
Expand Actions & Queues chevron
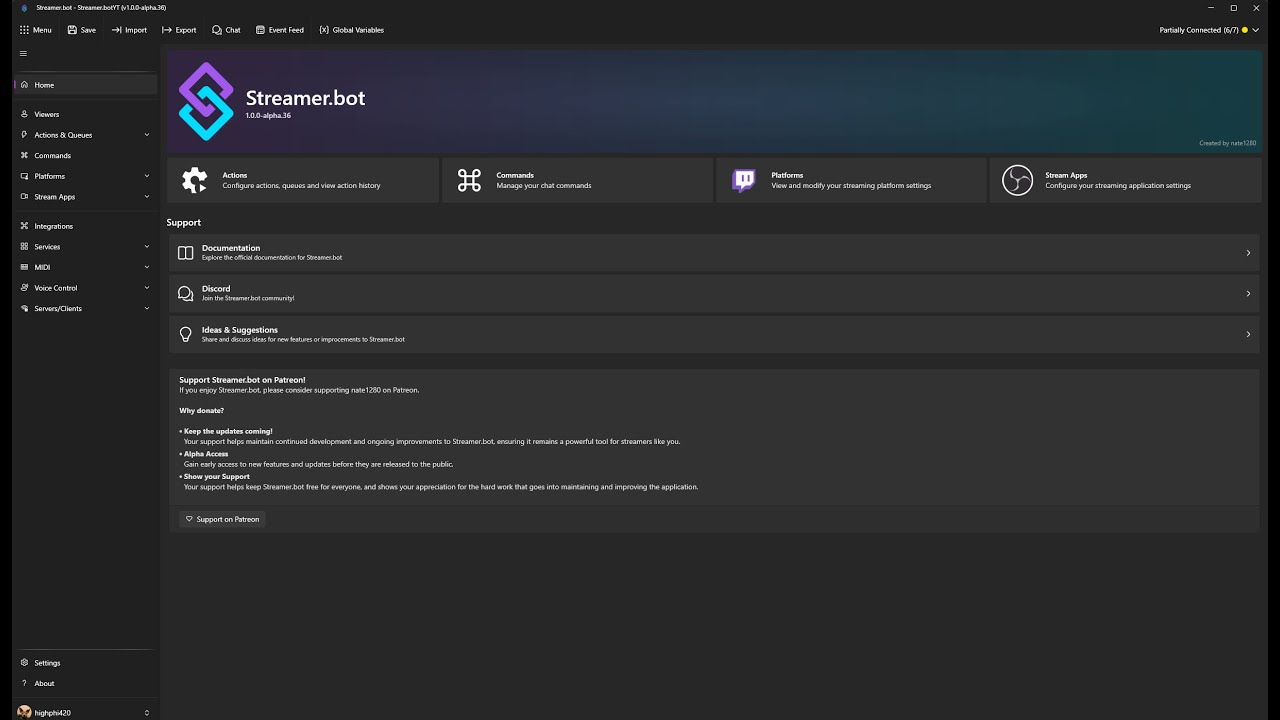147,135
